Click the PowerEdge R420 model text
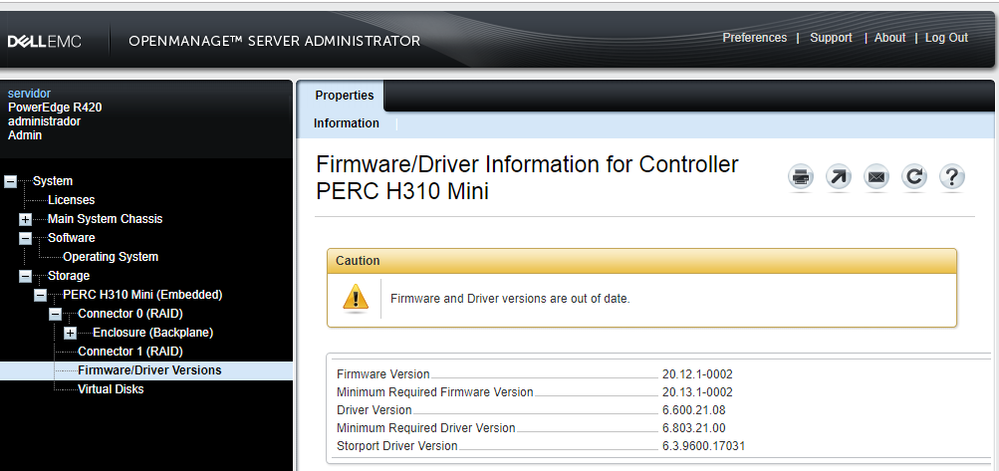Image resolution: width=999 pixels, height=471 pixels. (55, 107)
